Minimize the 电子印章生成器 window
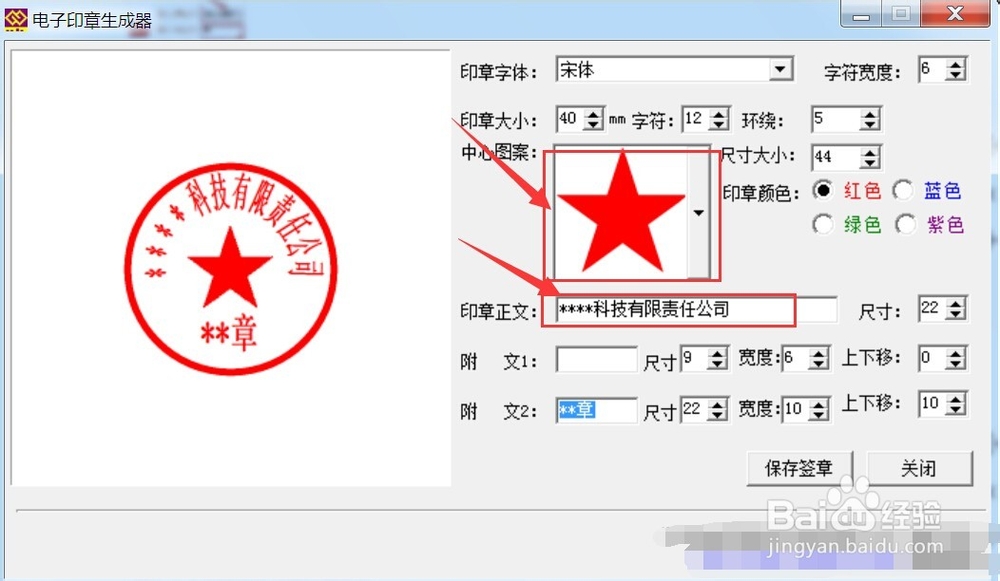Image resolution: width=1000 pixels, height=581 pixels. point(862,13)
